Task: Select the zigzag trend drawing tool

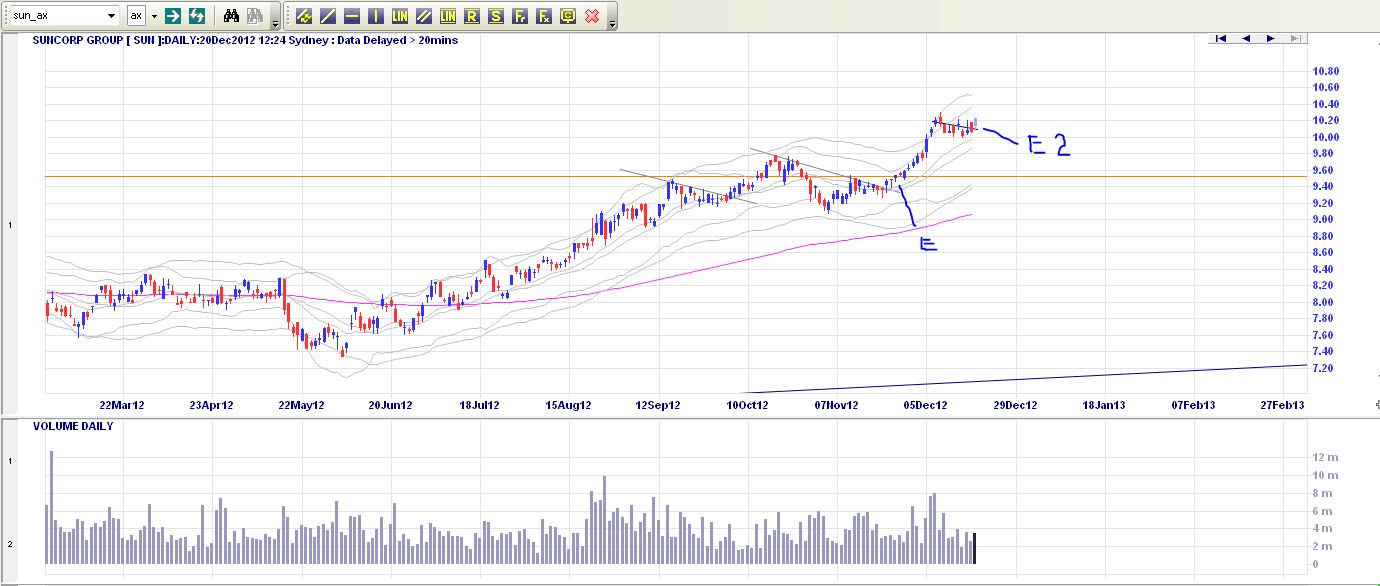Action: click(304, 16)
